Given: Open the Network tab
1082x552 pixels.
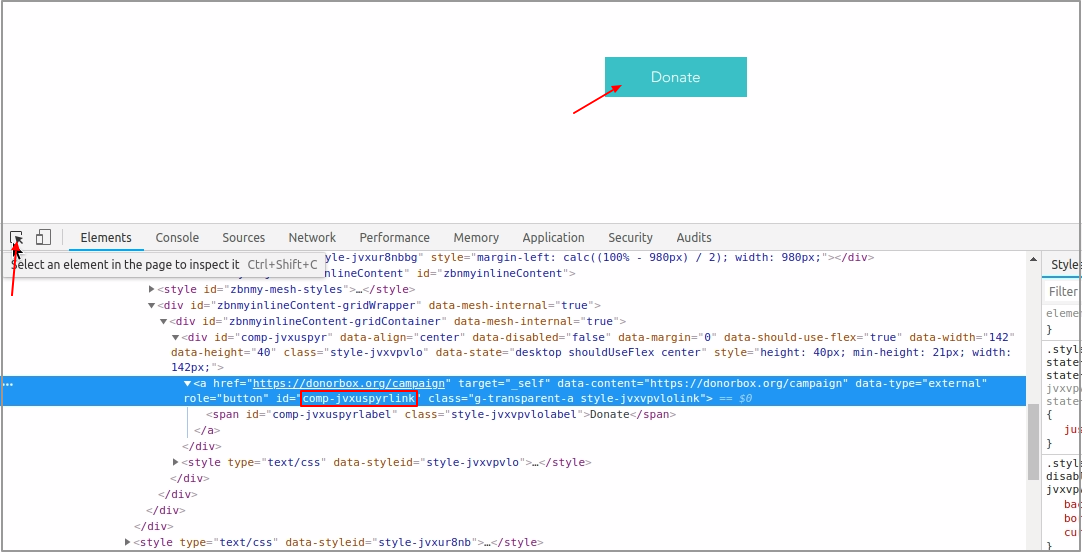Looking at the screenshot, I should pyautogui.click(x=312, y=237).
